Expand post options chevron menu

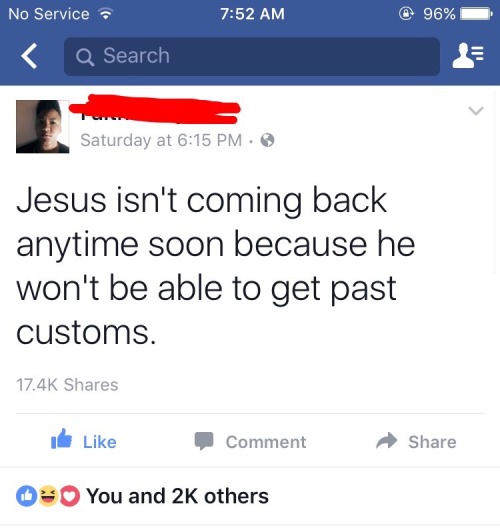tap(476, 111)
